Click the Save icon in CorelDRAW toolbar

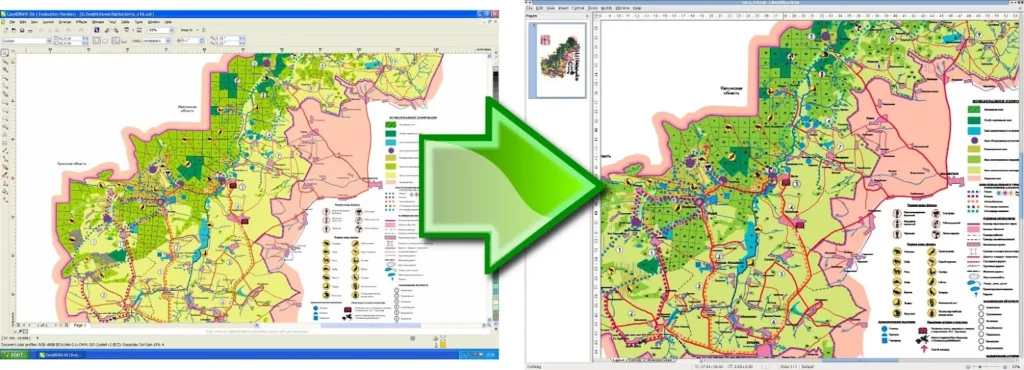pyautogui.click(x=22, y=31)
